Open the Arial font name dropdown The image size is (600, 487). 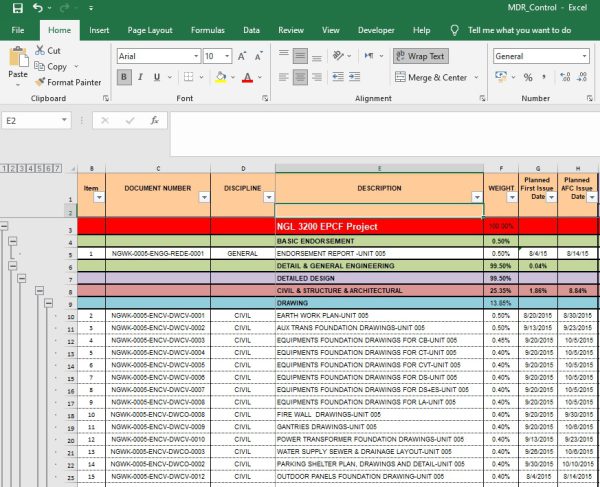194,57
